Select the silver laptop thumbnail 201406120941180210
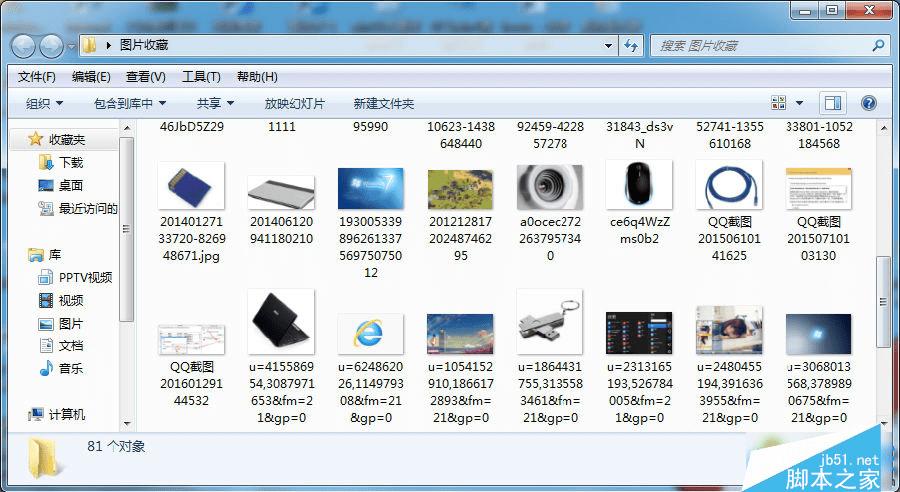 pos(281,192)
